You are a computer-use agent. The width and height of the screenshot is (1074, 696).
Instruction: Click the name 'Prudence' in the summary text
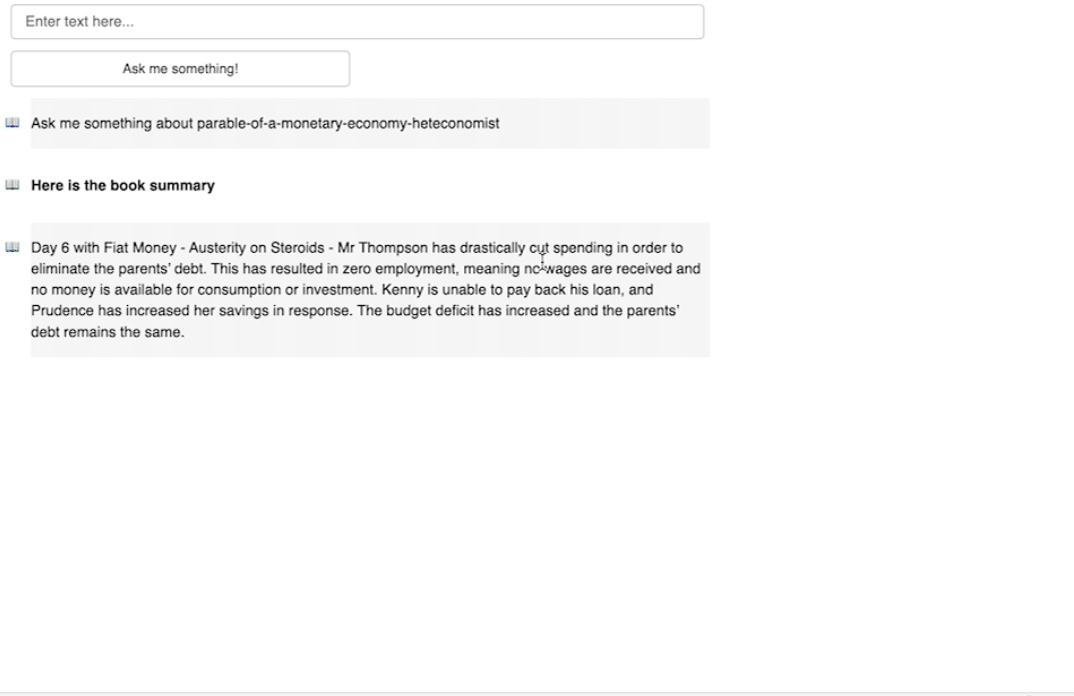[63, 311]
